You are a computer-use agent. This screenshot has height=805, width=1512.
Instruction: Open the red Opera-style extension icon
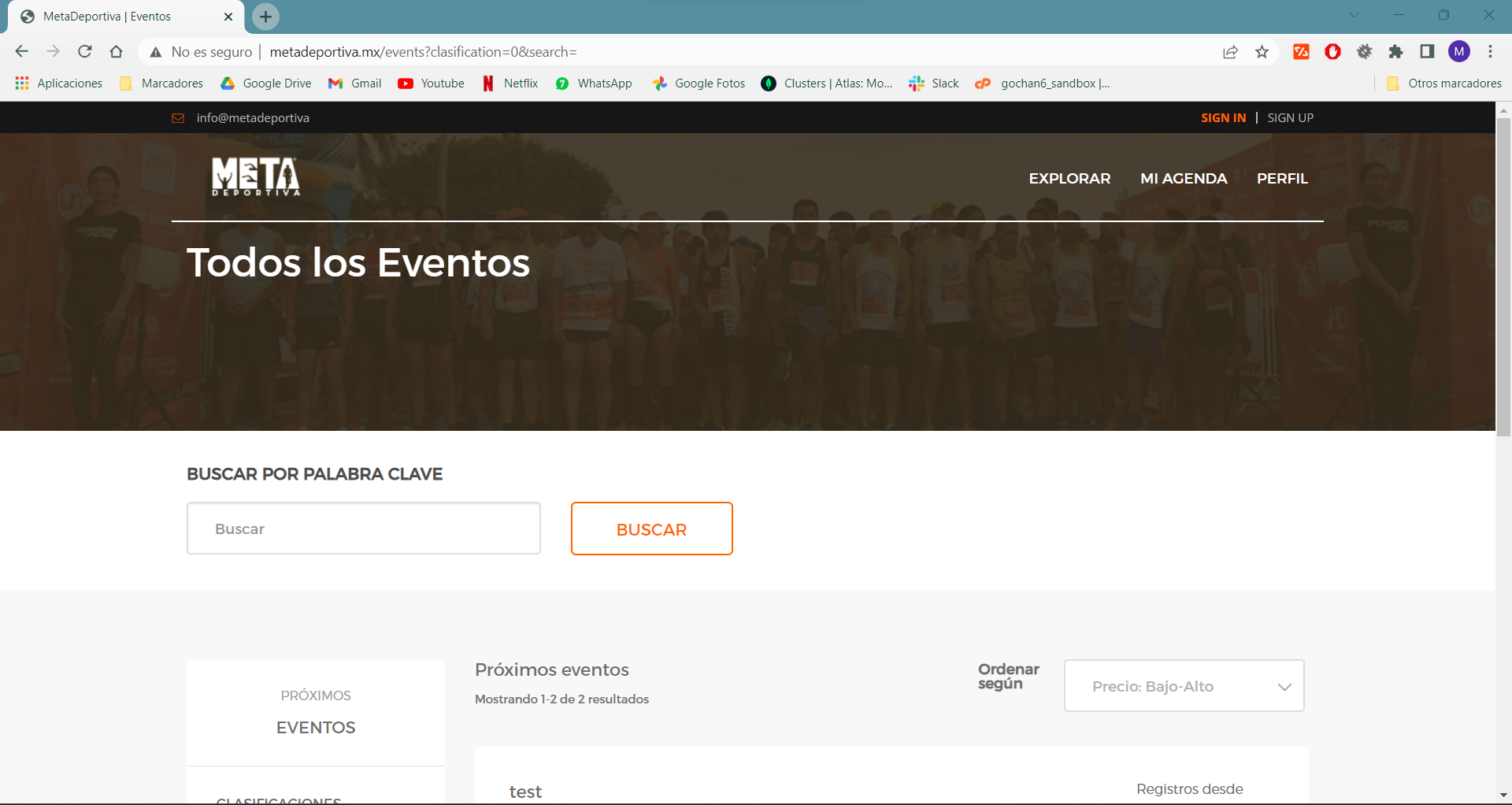(x=1332, y=52)
